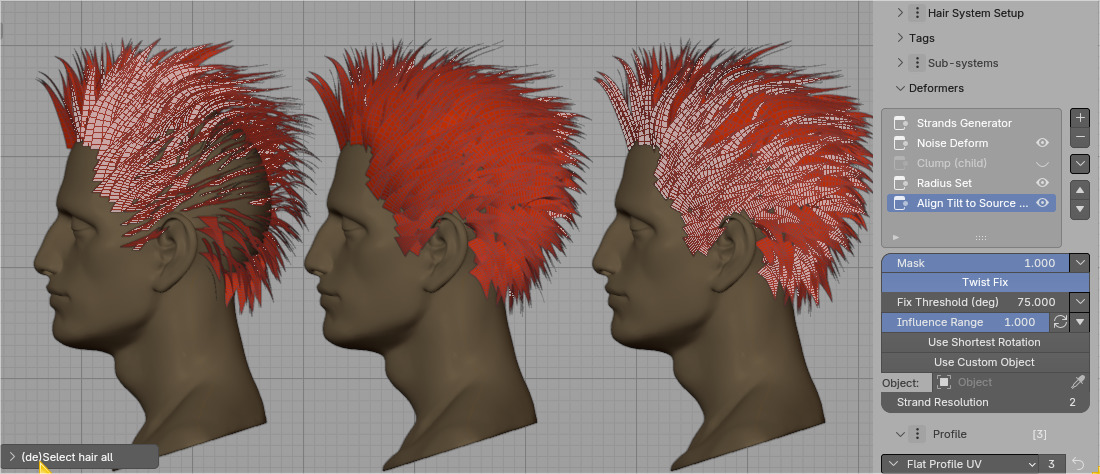Image resolution: width=1100 pixels, height=474 pixels.
Task: Click the Strands Generator deformer icon
Action: click(x=900, y=123)
